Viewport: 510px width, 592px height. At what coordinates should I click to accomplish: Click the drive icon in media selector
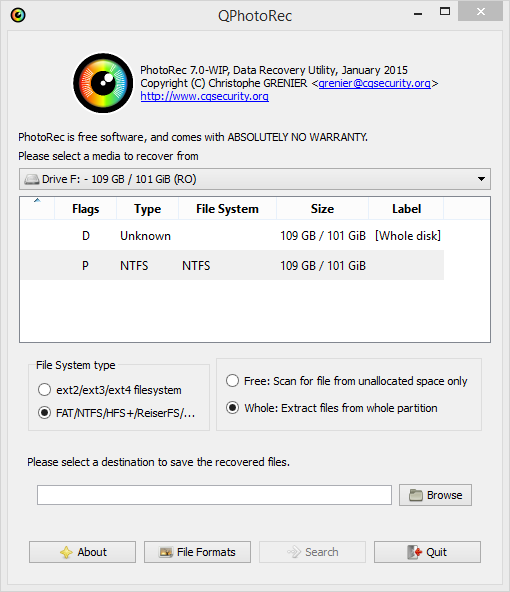(32, 179)
